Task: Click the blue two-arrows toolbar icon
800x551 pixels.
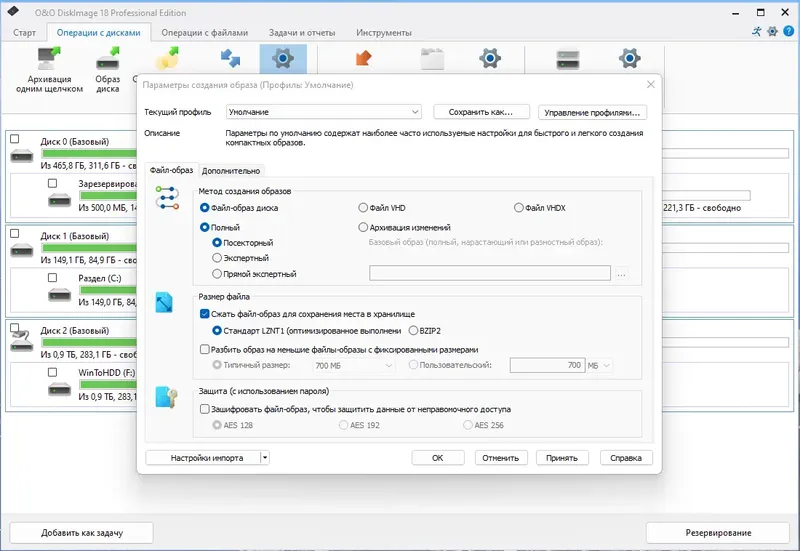Action: 230,59
